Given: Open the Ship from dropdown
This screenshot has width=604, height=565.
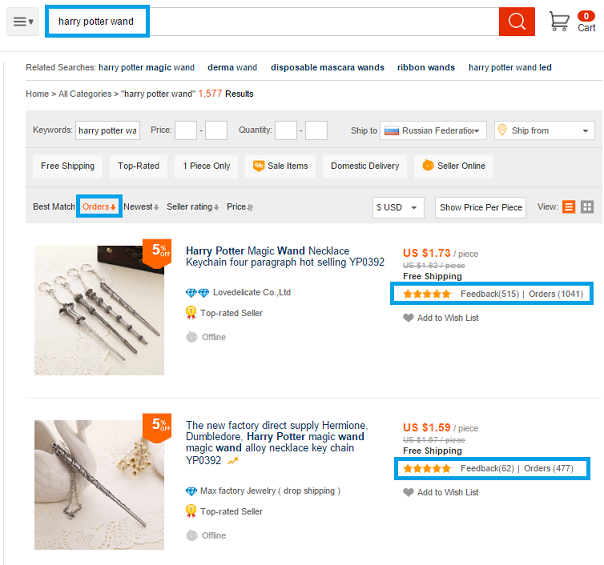Looking at the screenshot, I should [544, 131].
